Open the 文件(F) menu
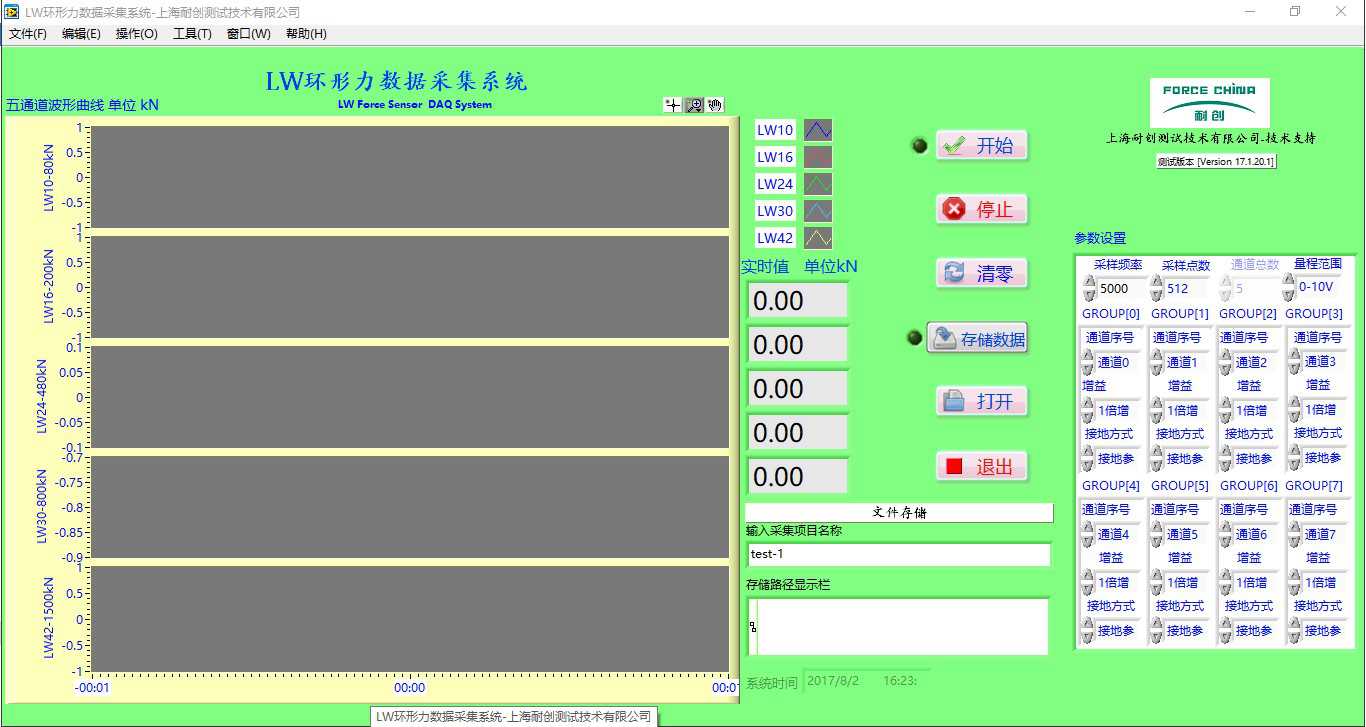 pos(28,34)
